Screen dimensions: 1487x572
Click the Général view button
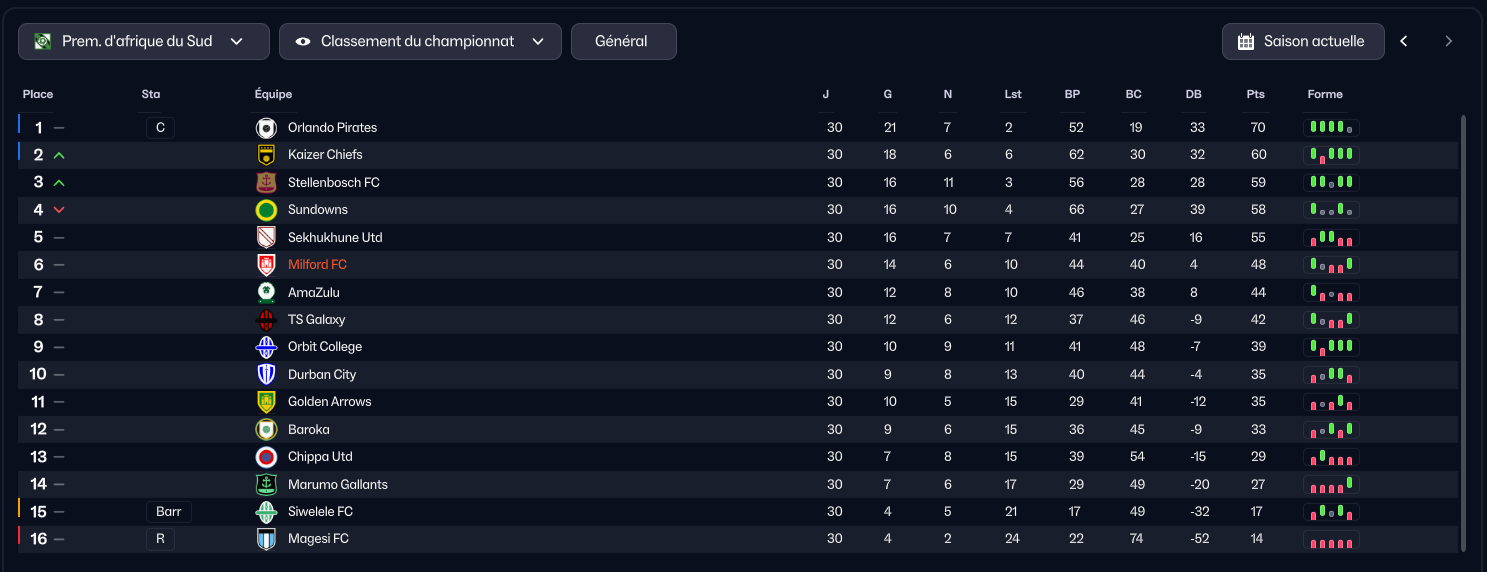pyautogui.click(x=624, y=42)
